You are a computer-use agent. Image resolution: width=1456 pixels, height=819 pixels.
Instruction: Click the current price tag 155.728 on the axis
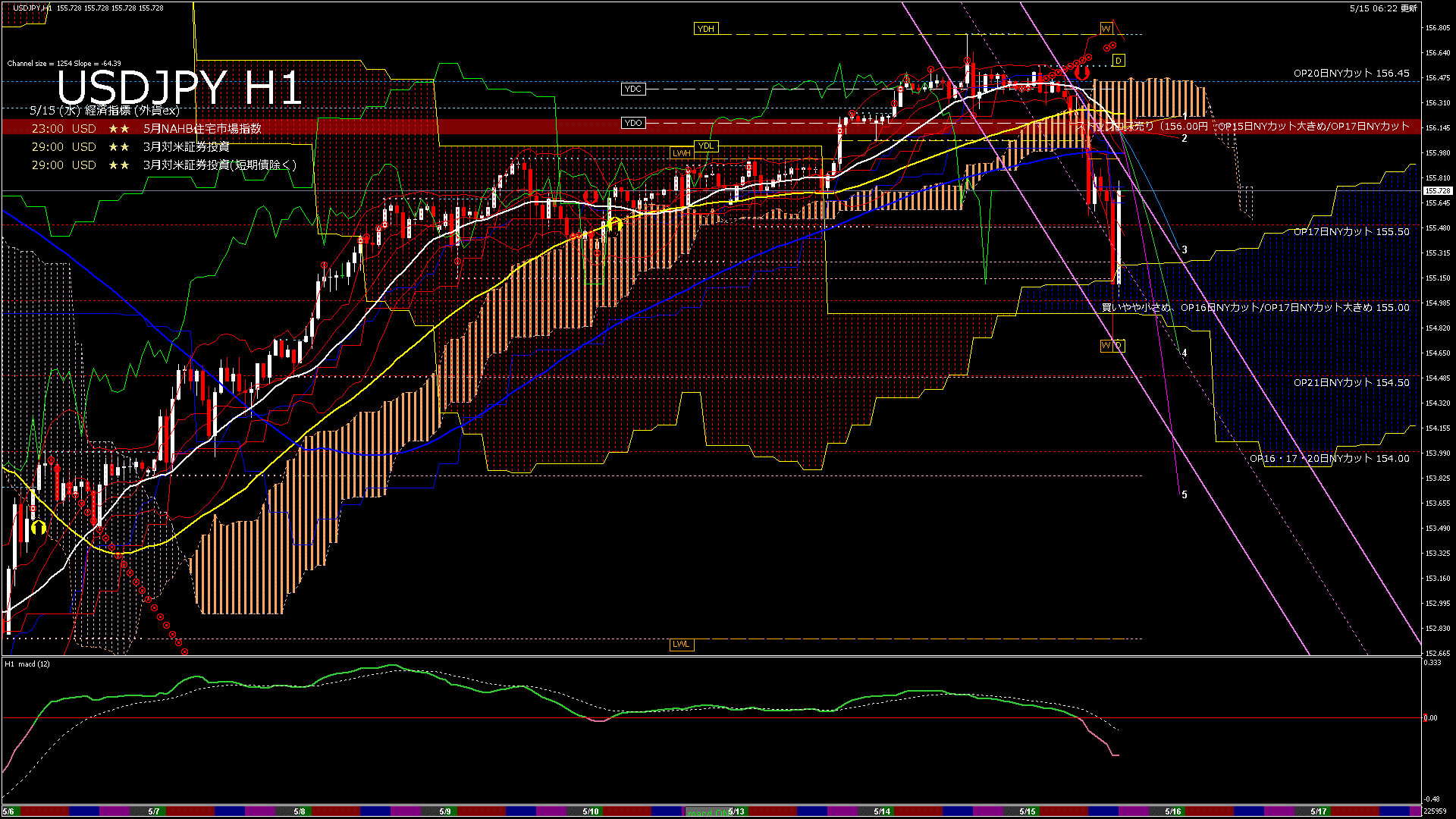[x=1437, y=191]
